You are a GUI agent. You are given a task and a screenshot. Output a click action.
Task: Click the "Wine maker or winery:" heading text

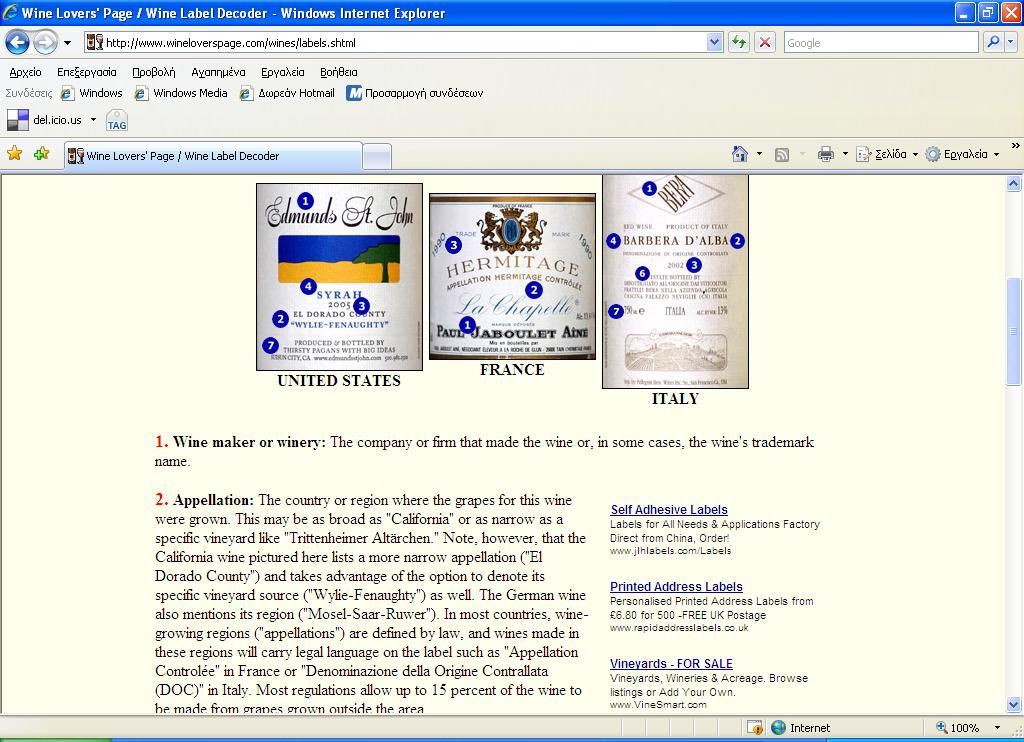249,442
